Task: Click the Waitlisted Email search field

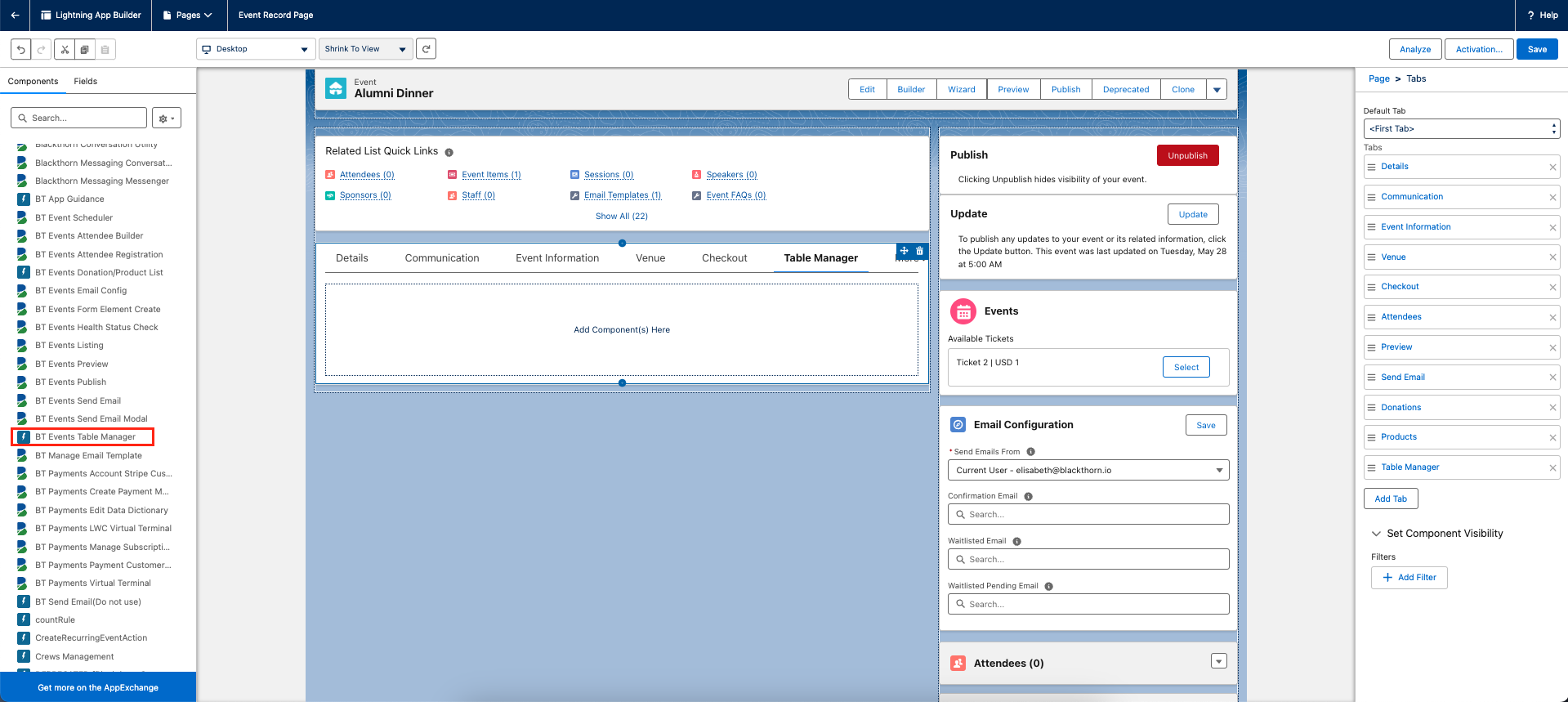Action: [x=1088, y=560]
